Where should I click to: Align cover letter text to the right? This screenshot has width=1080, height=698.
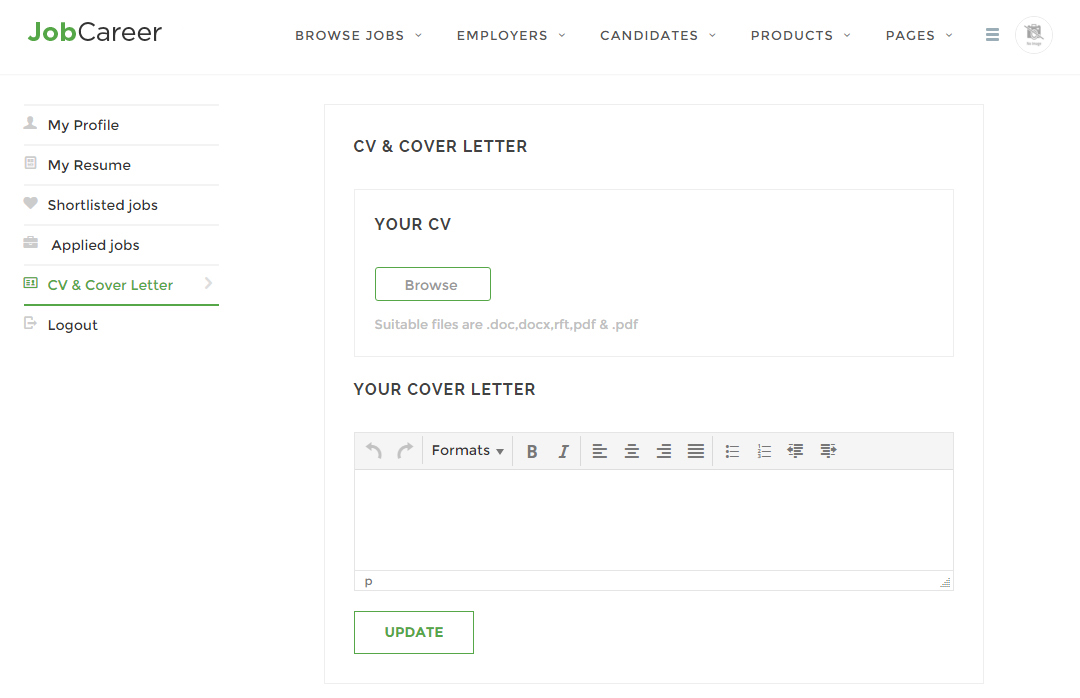(x=664, y=451)
